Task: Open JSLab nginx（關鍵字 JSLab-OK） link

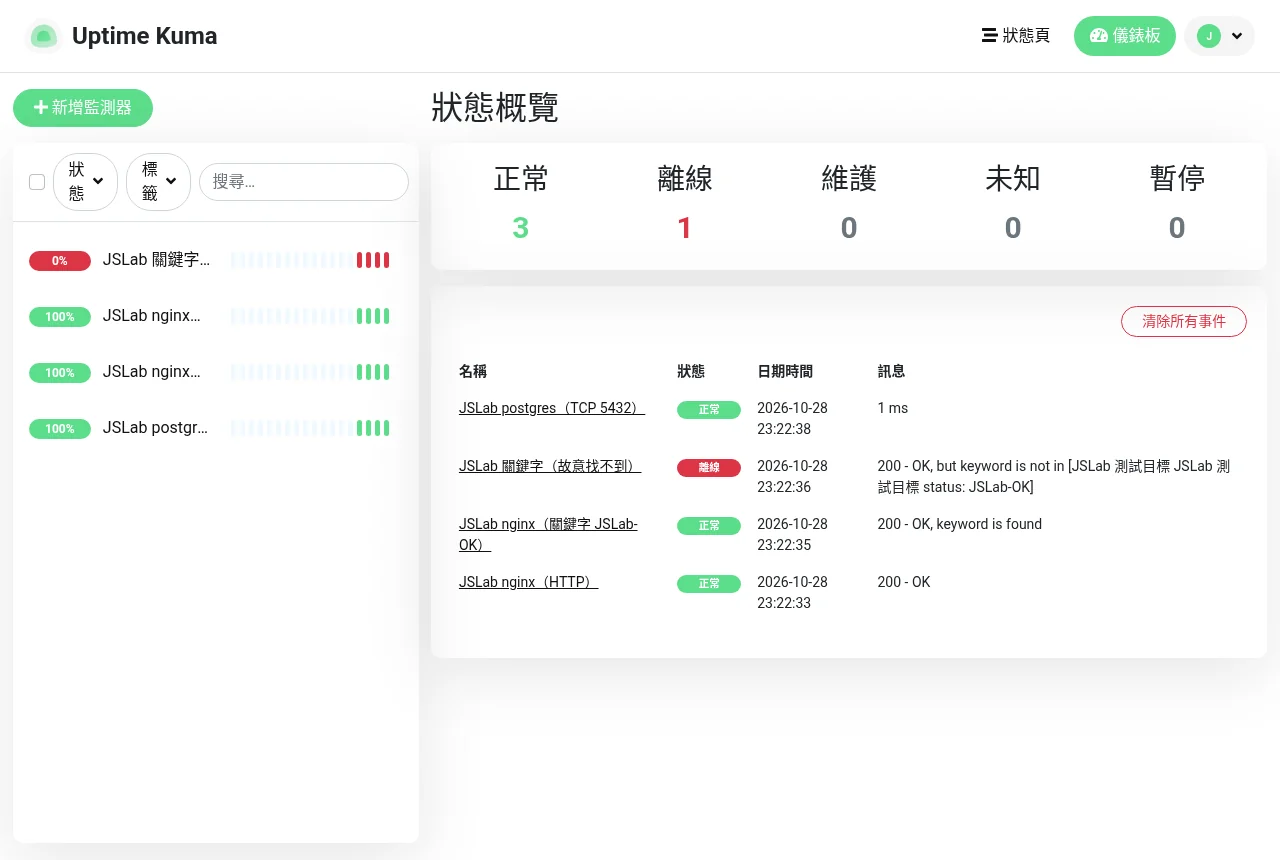Action: (548, 534)
